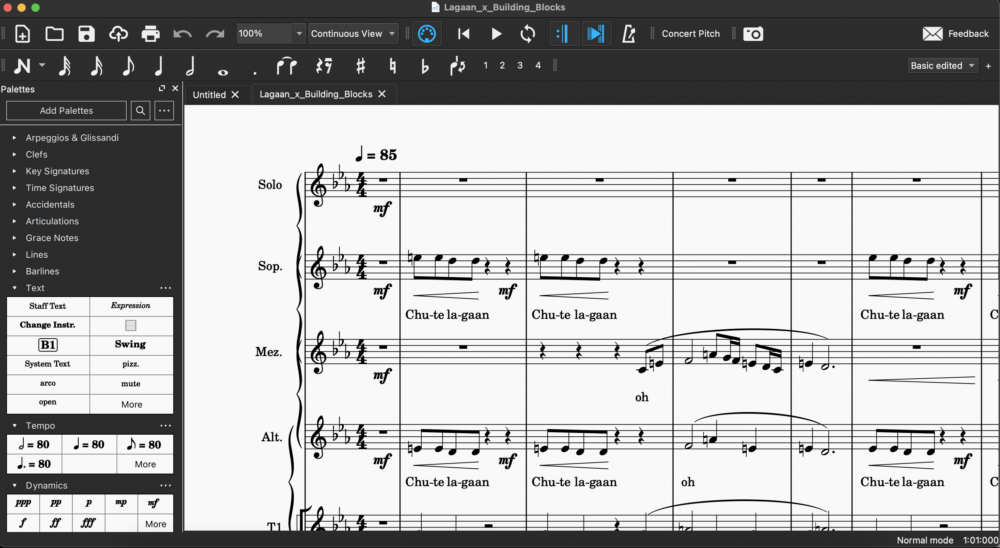
Task: Click the flat accidental icon
Action: tap(425, 66)
